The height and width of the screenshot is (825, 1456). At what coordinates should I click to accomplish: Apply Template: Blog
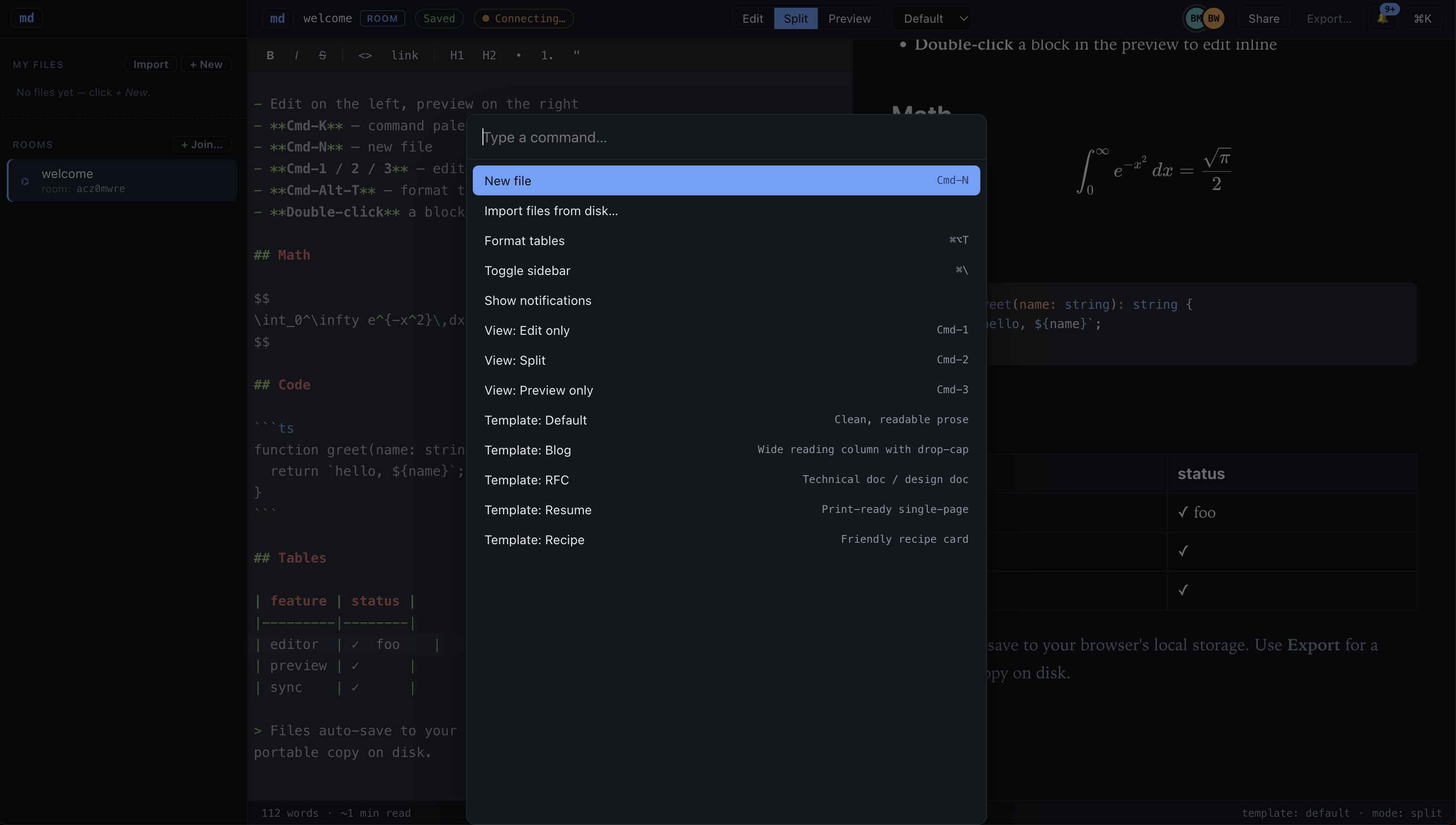pyautogui.click(x=726, y=450)
